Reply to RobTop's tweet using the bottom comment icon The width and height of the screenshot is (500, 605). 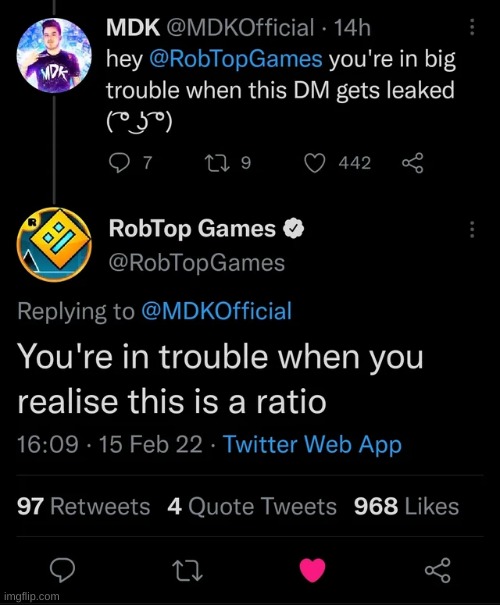point(62,570)
